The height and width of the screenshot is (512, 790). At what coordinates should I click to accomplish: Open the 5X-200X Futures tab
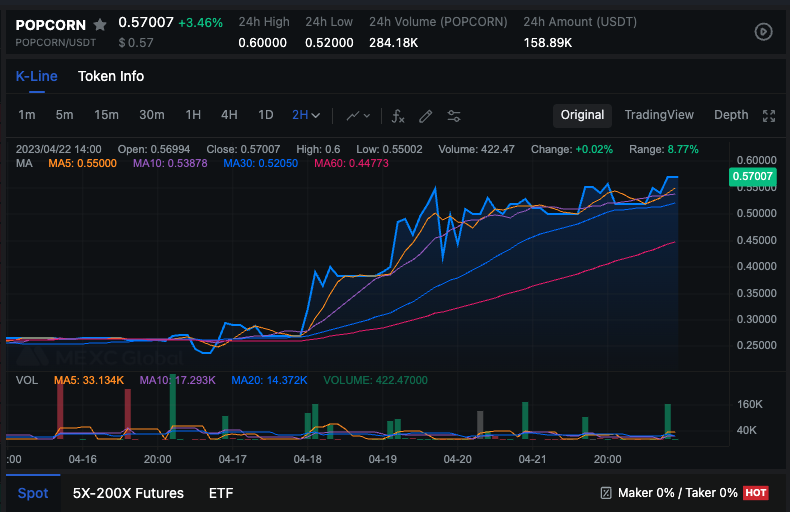coord(128,493)
